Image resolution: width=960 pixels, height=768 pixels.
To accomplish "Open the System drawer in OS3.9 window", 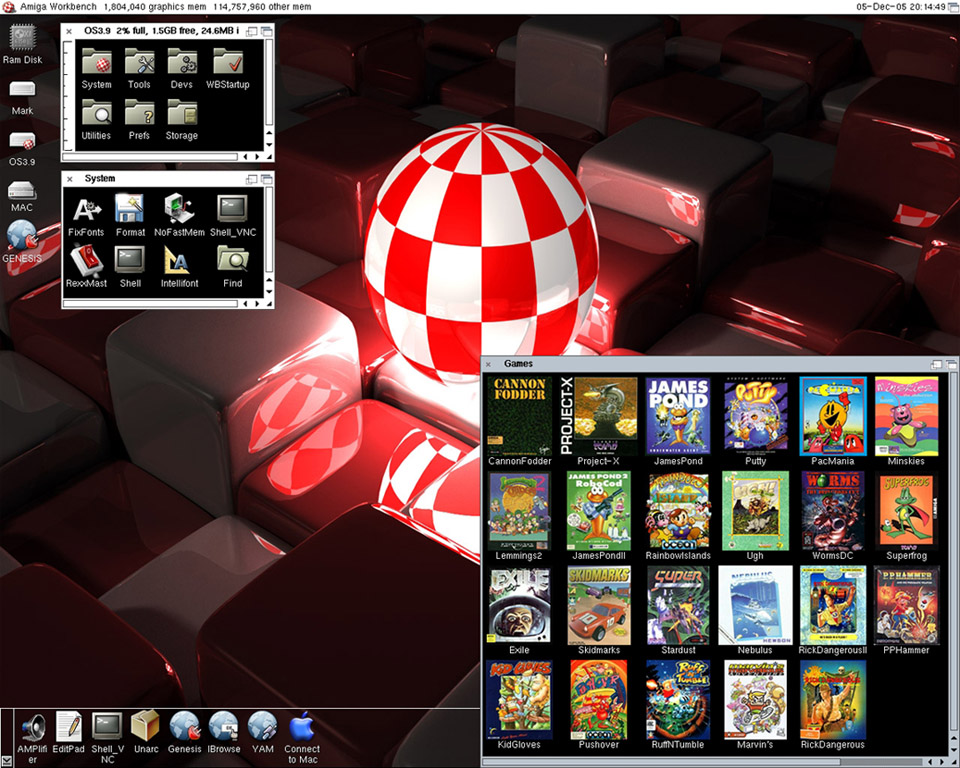I will 97,63.
